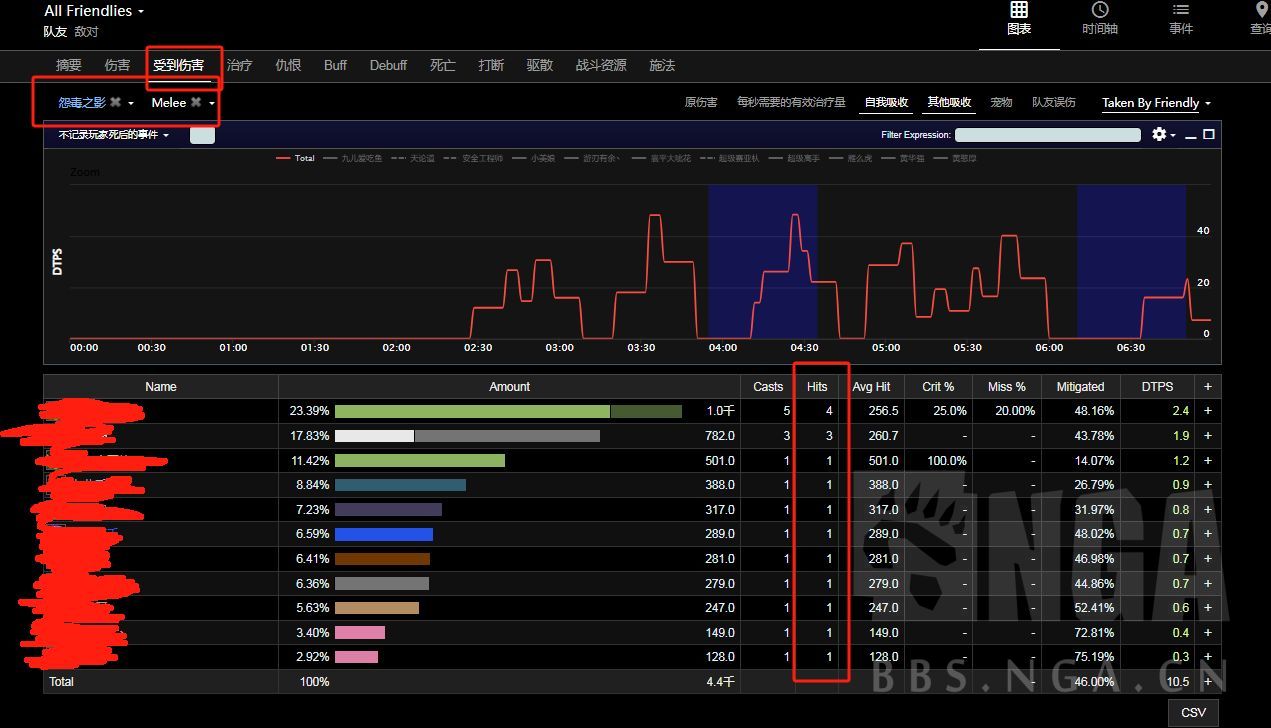Open chart settings gear icon
This screenshot has width=1271, height=728.
coord(1160,134)
